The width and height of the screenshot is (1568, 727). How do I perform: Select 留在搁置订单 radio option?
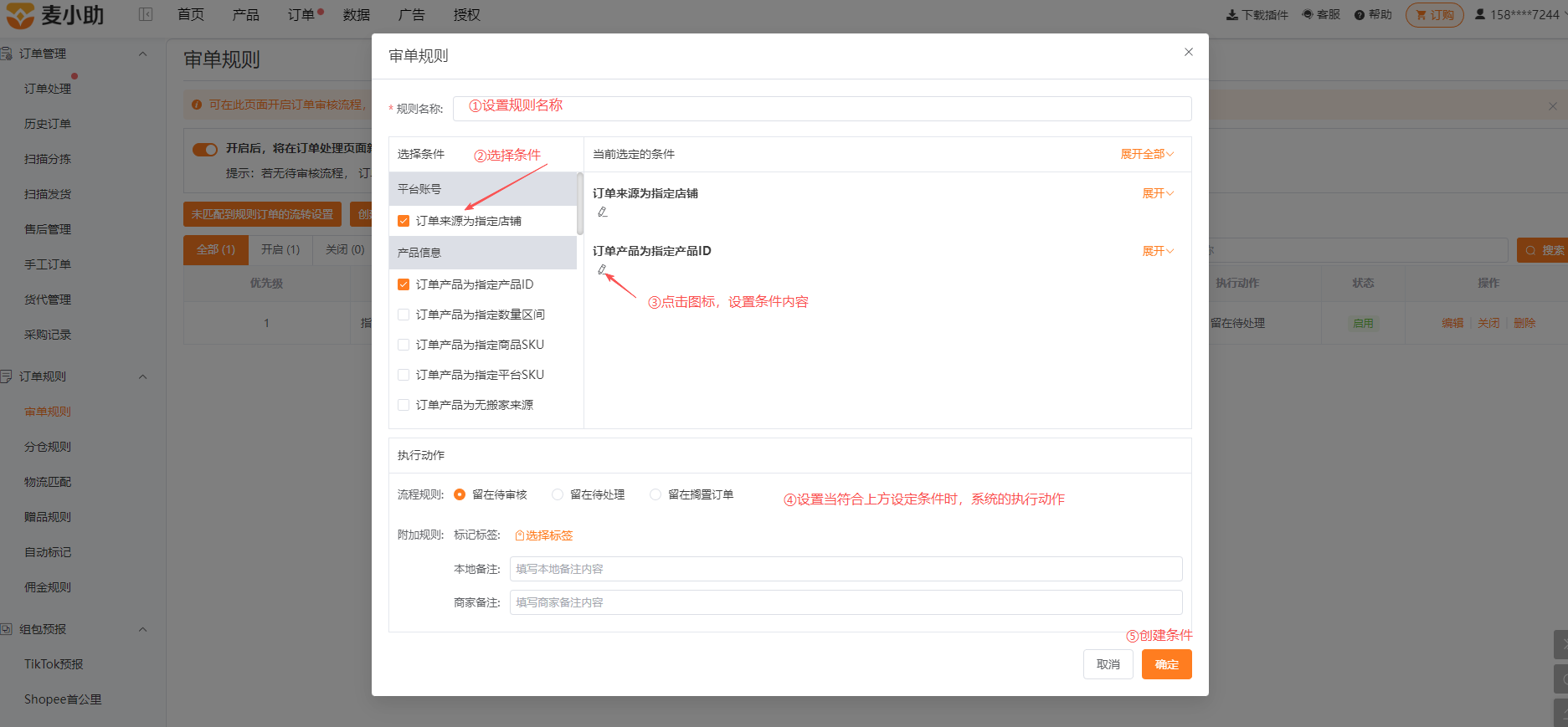[x=655, y=494]
